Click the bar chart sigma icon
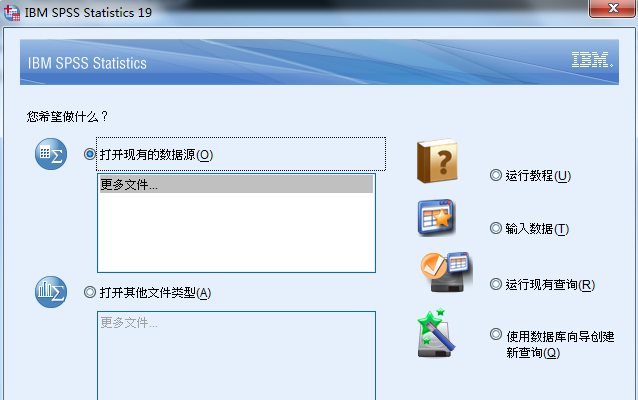This screenshot has width=638, height=400. [51, 292]
